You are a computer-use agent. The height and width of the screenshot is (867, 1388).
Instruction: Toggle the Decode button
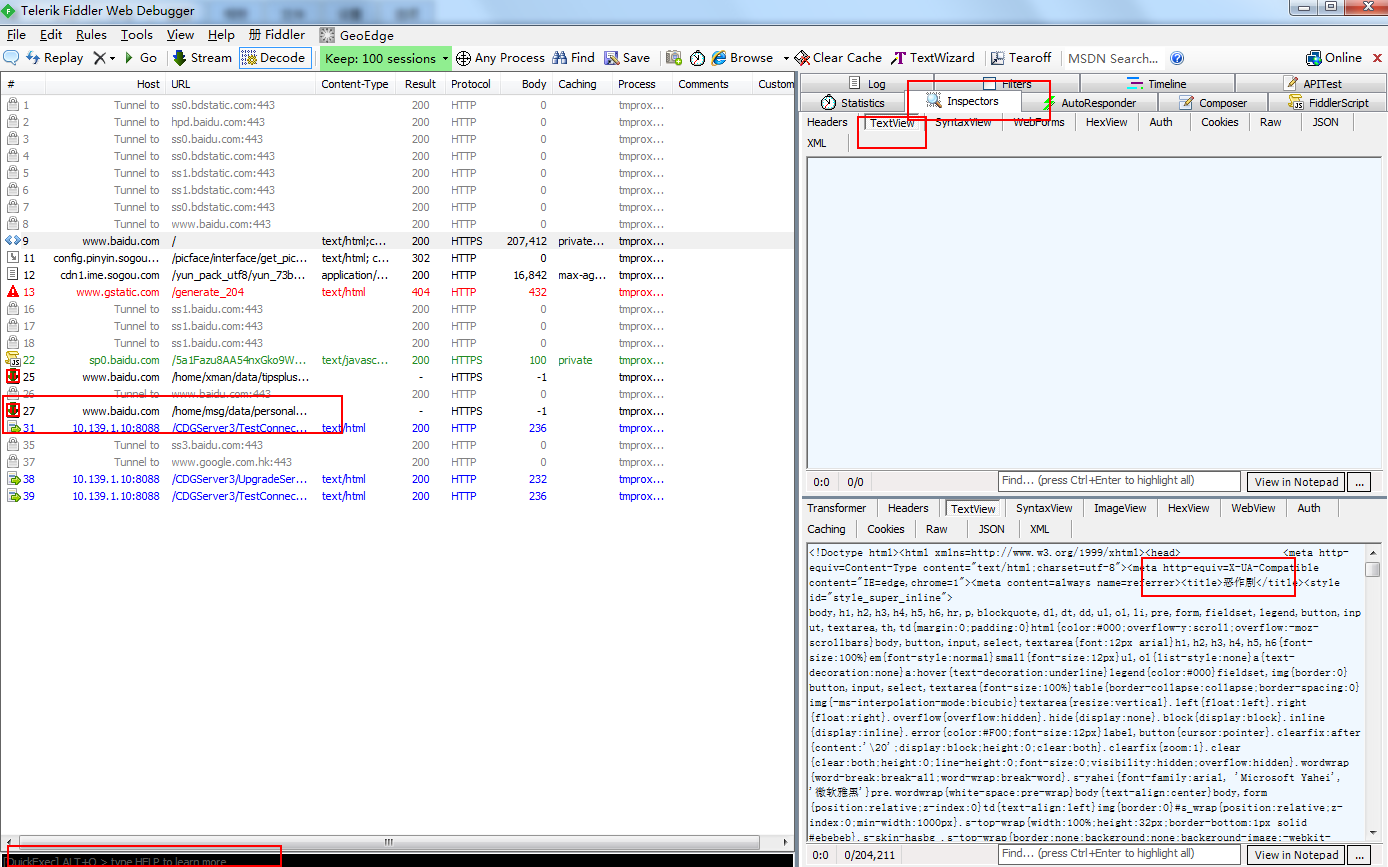(x=275, y=58)
